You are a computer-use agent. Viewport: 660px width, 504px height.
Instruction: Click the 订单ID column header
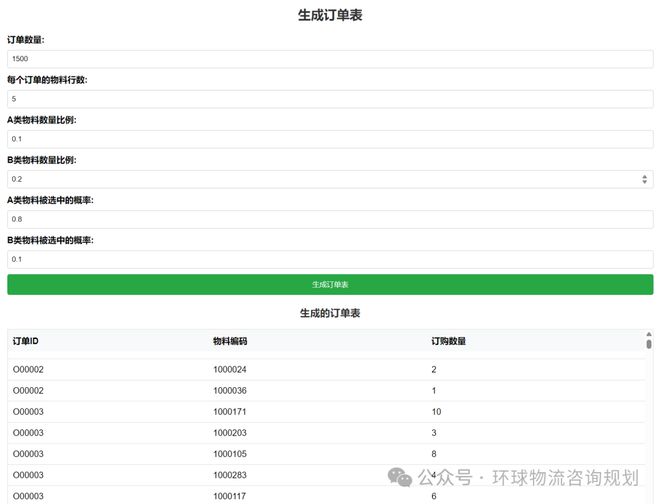26,341
